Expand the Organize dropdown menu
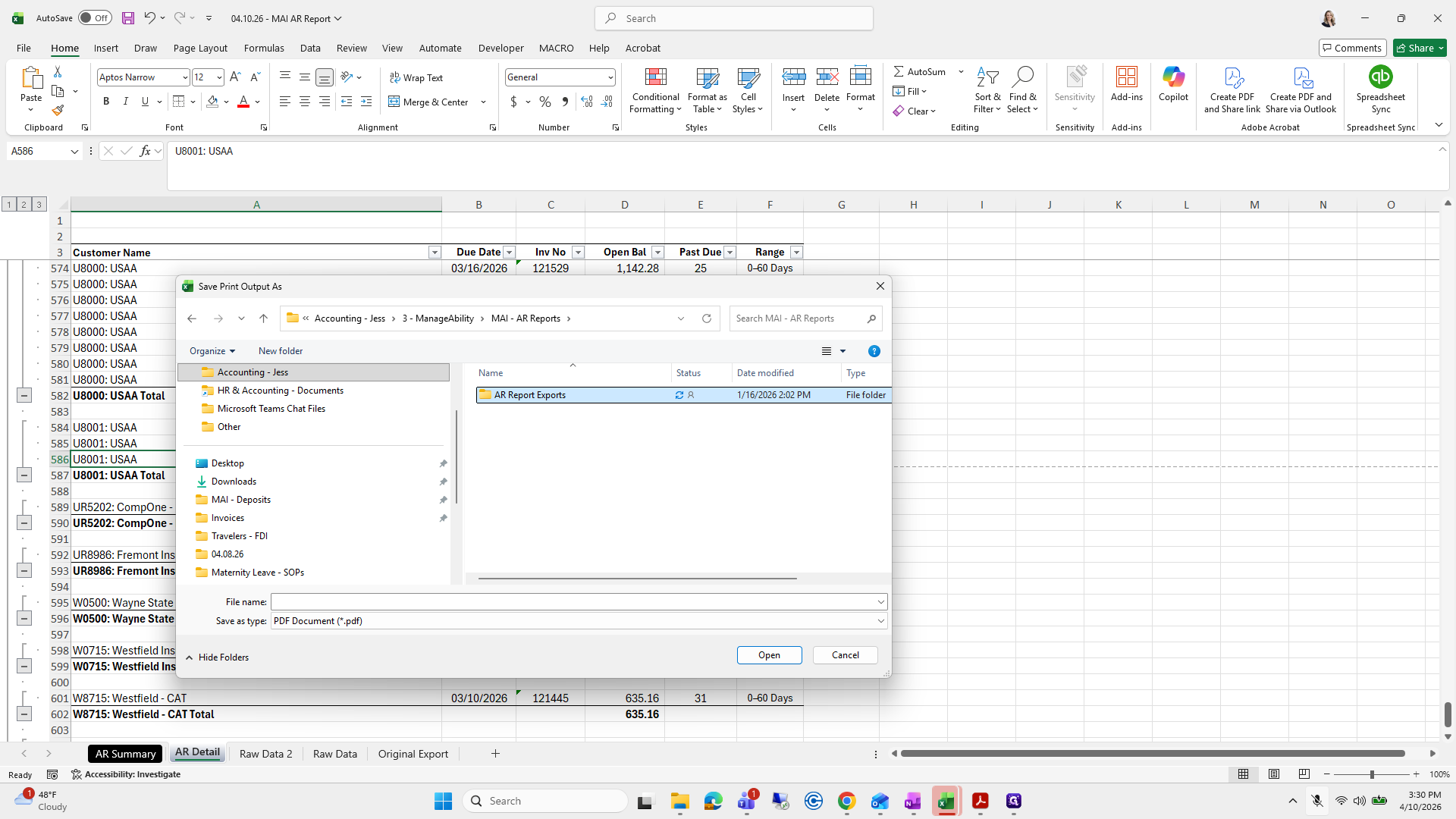1456x819 pixels. 212,351
